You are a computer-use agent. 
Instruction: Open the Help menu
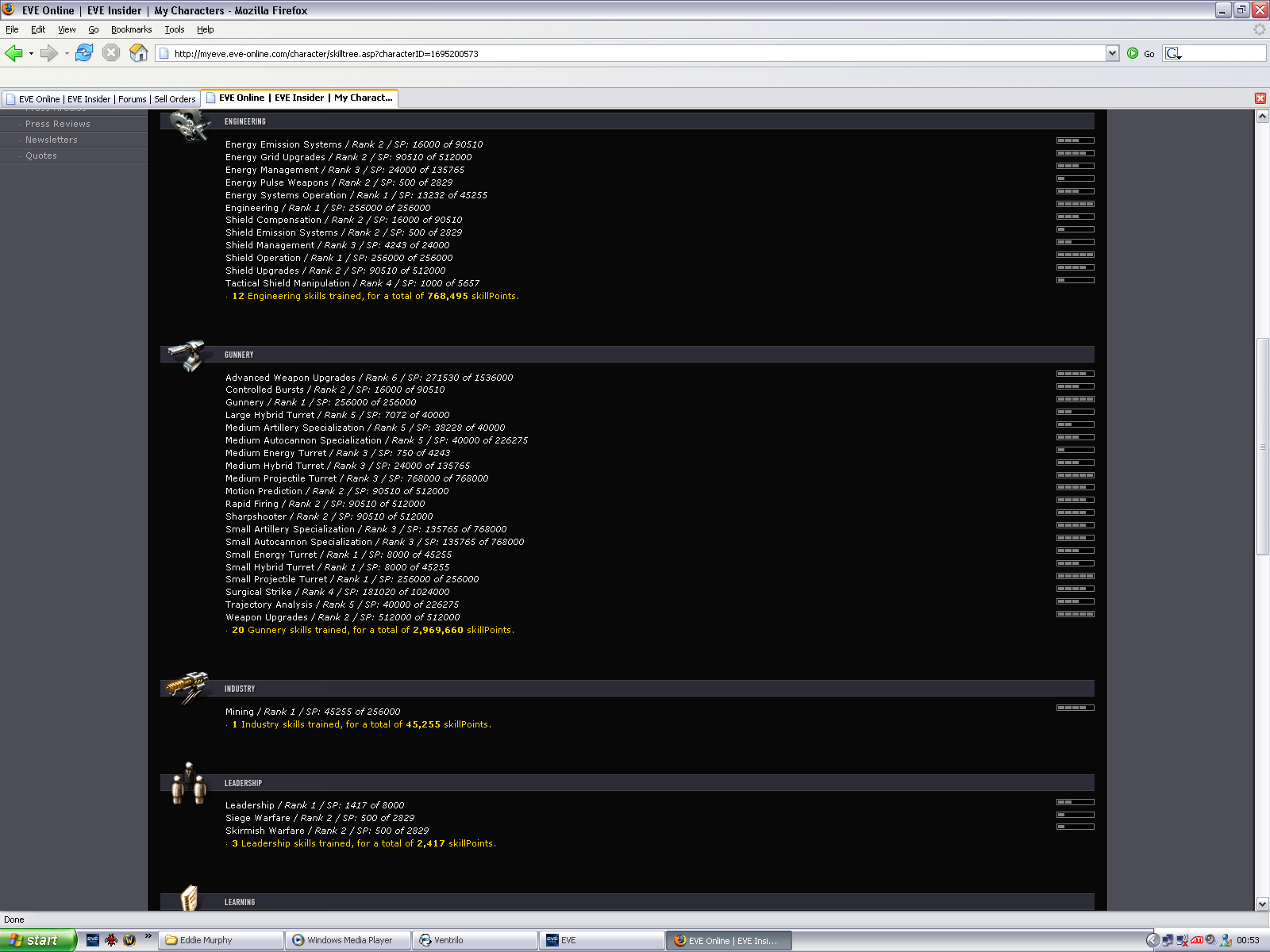point(206,29)
